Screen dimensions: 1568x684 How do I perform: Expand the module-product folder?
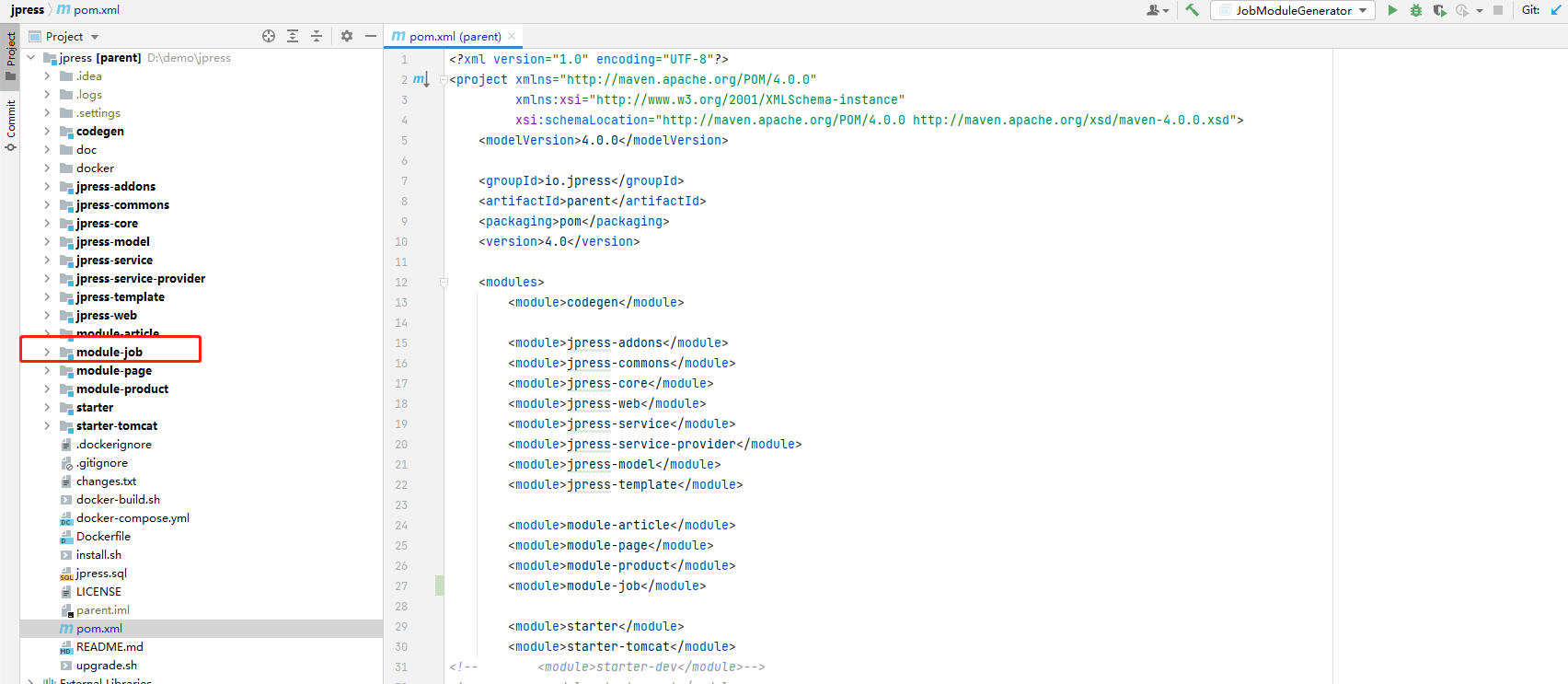[x=47, y=389]
